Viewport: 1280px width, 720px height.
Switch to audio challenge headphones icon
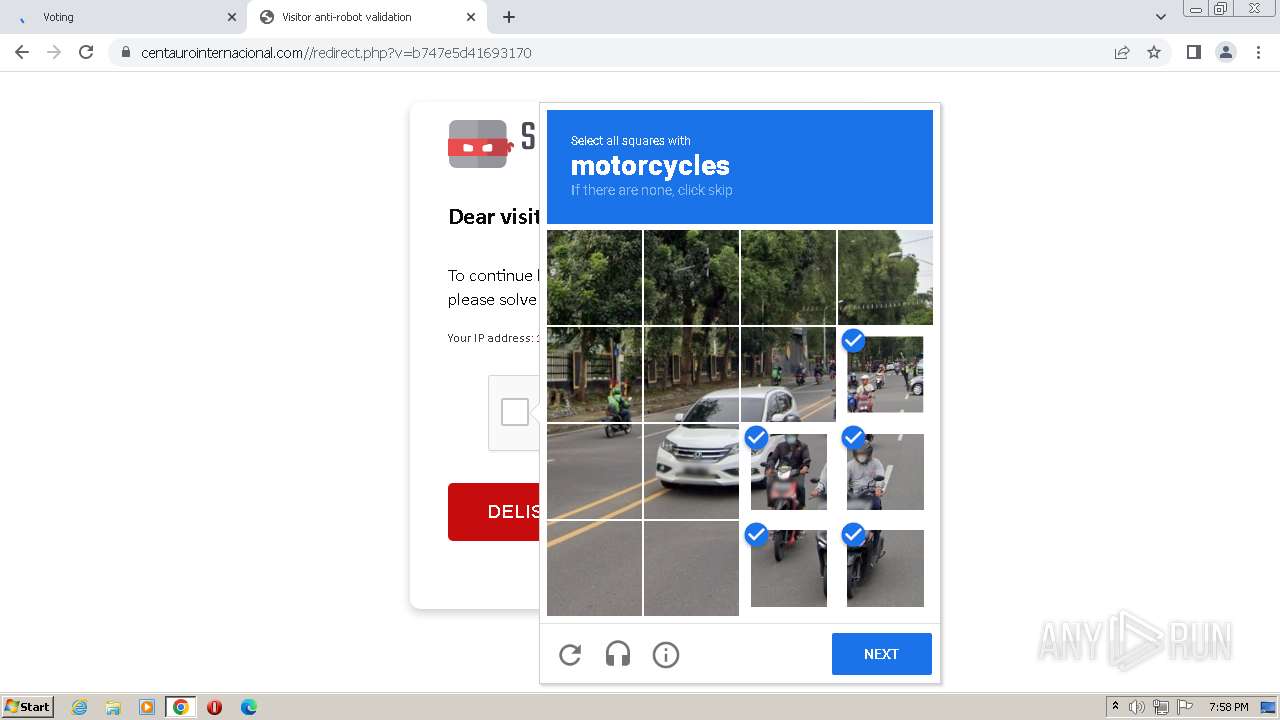point(618,655)
